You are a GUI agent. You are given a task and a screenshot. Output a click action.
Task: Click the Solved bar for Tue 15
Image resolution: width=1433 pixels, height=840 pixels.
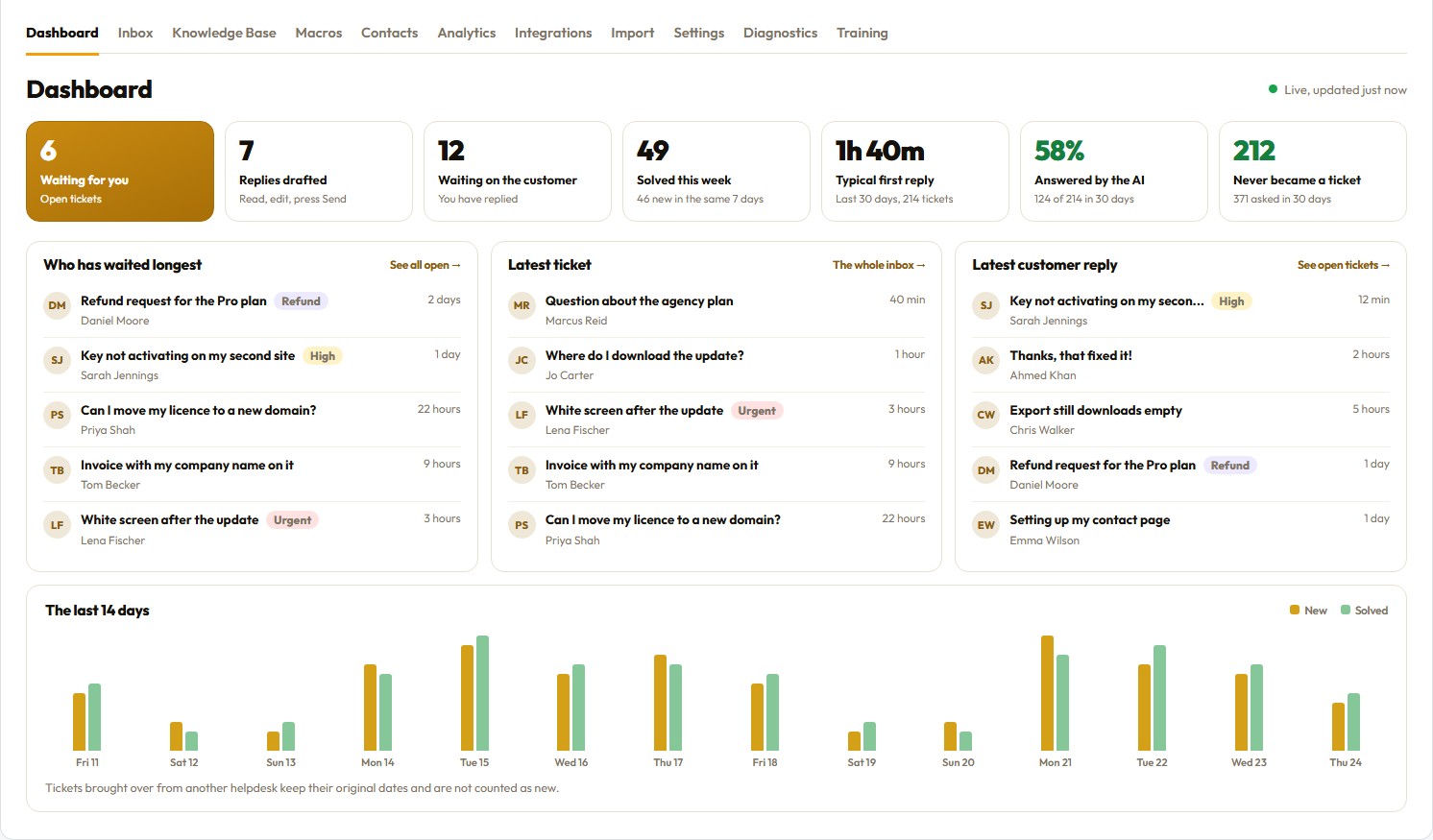(482, 693)
